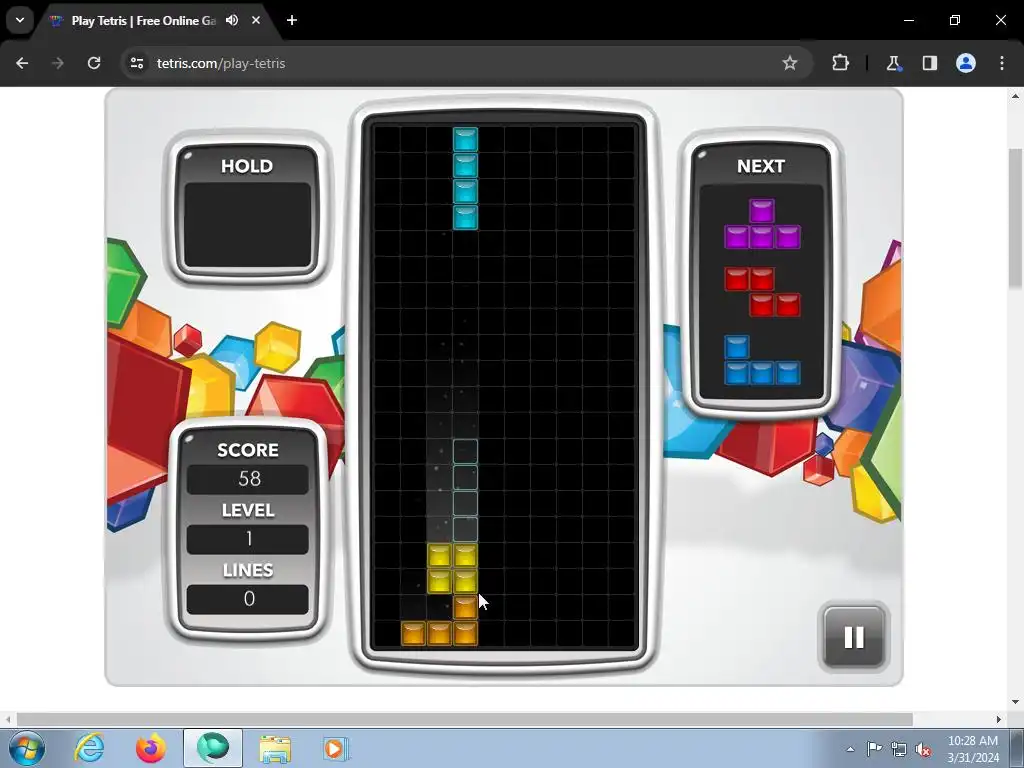Pause the Tetris game
1024x768 pixels.
point(854,637)
